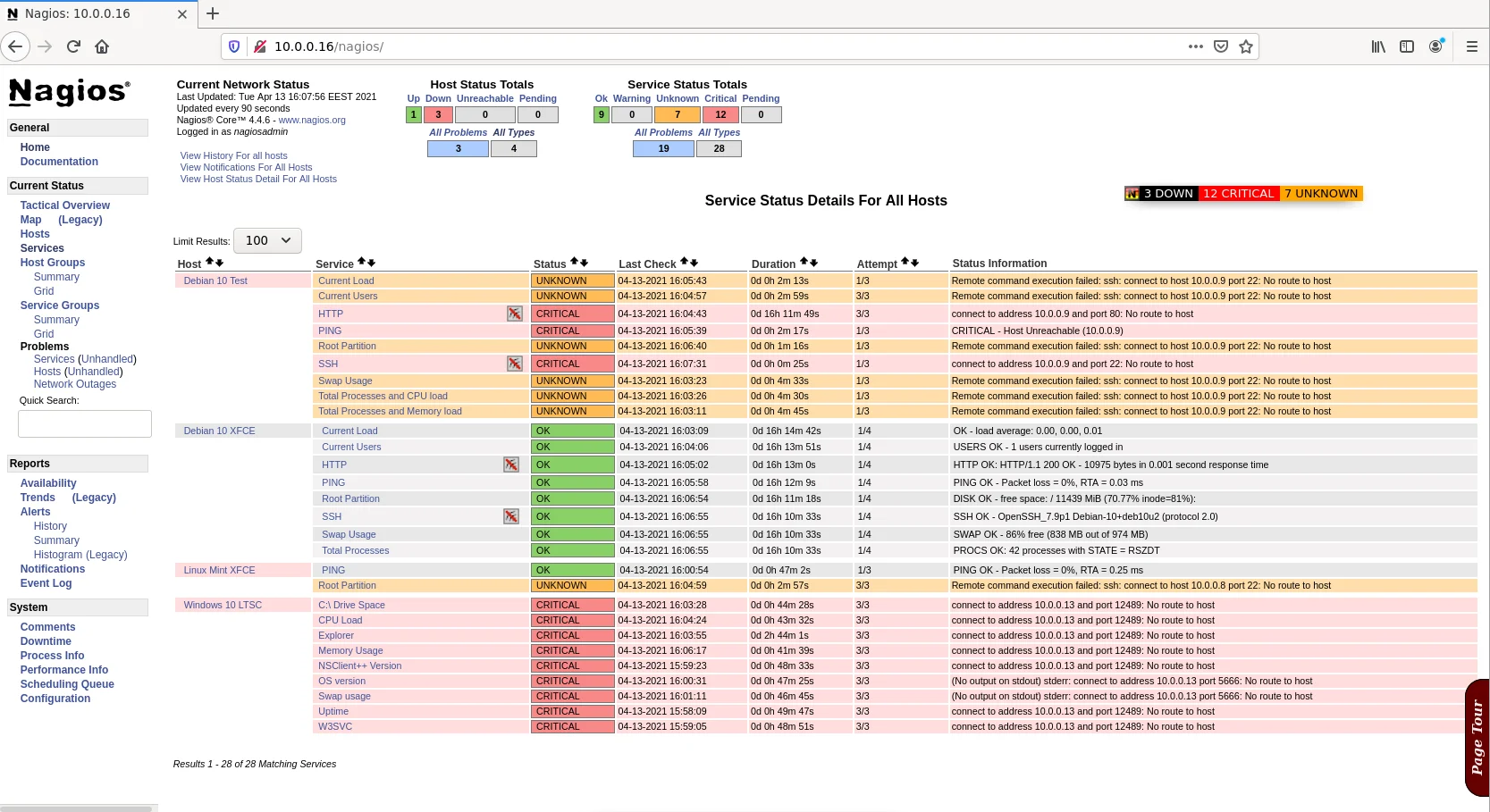The height and width of the screenshot is (812, 1490).
Task: Open Limit Results dropdown
Action: pos(267,240)
